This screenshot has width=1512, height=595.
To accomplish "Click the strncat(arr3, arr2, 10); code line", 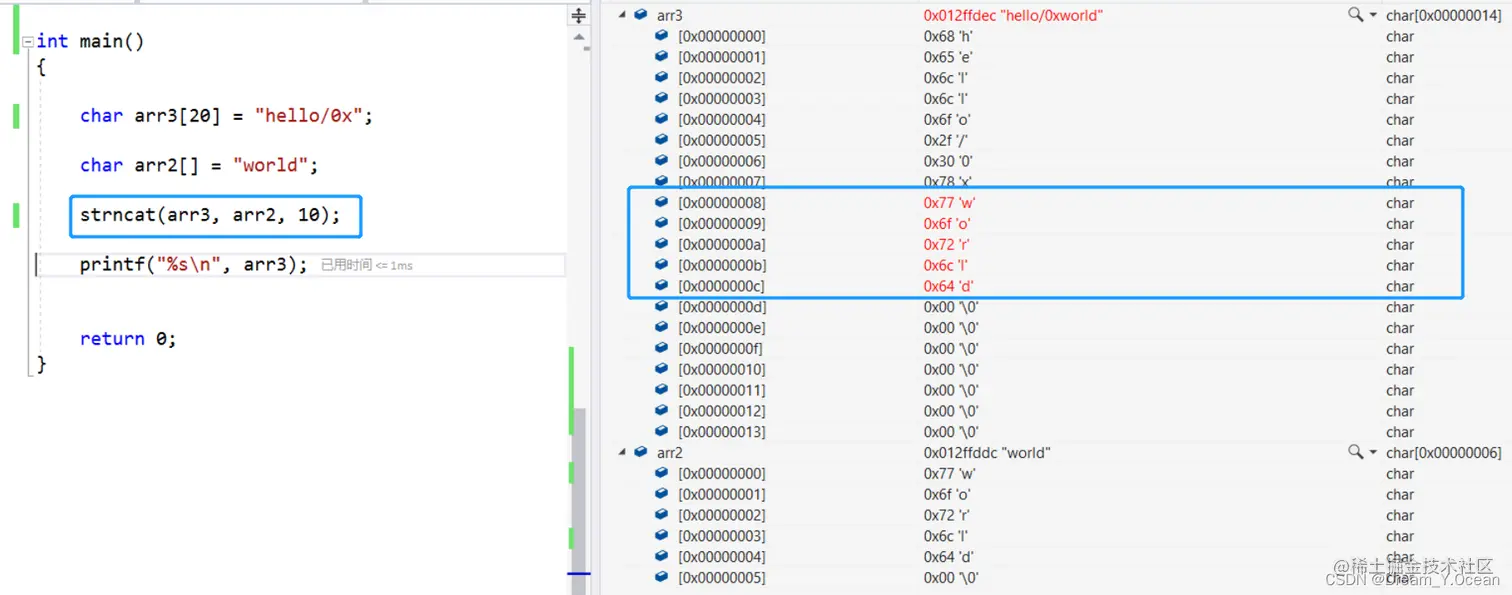I will pyautogui.click(x=210, y=215).
